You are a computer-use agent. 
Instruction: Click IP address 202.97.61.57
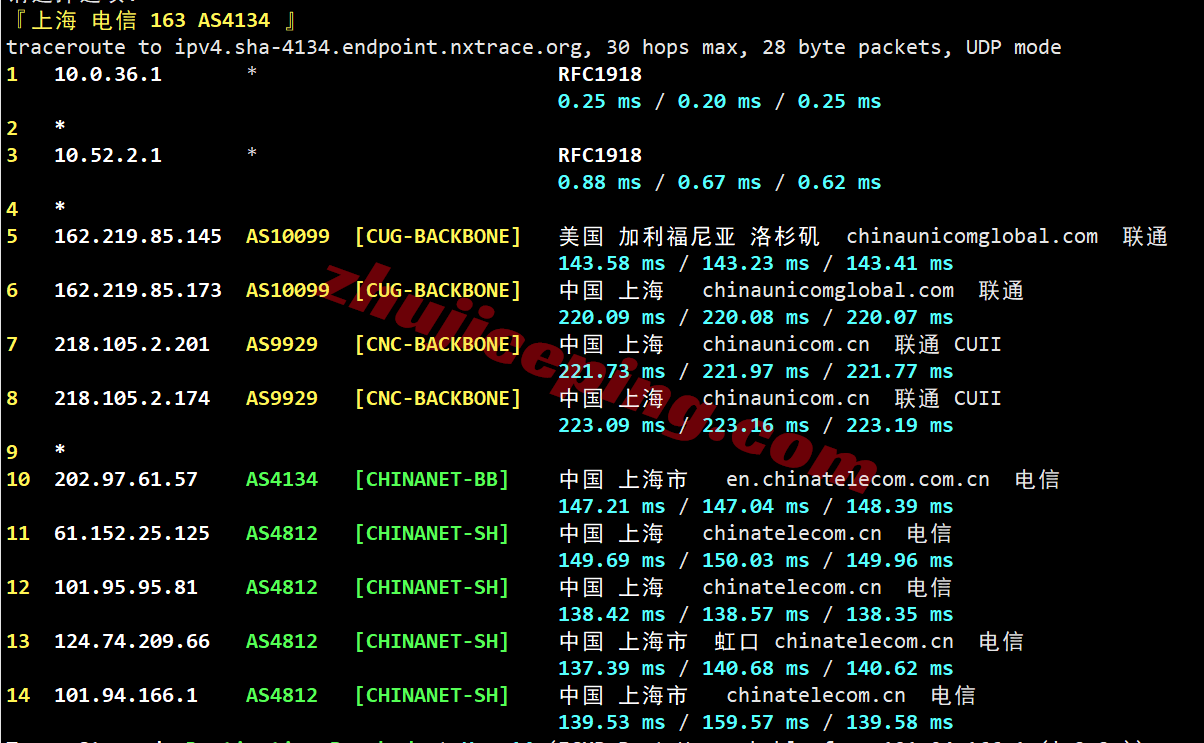[x=126, y=479]
